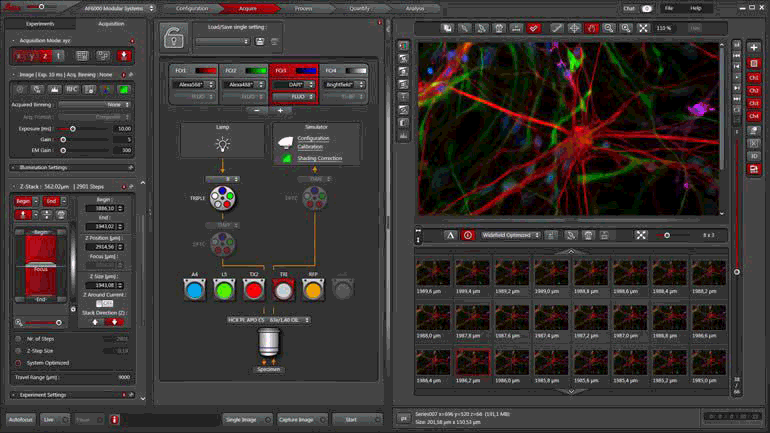
Task: Click the TRIPLE filter wheel icon
Action: pos(222,199)
